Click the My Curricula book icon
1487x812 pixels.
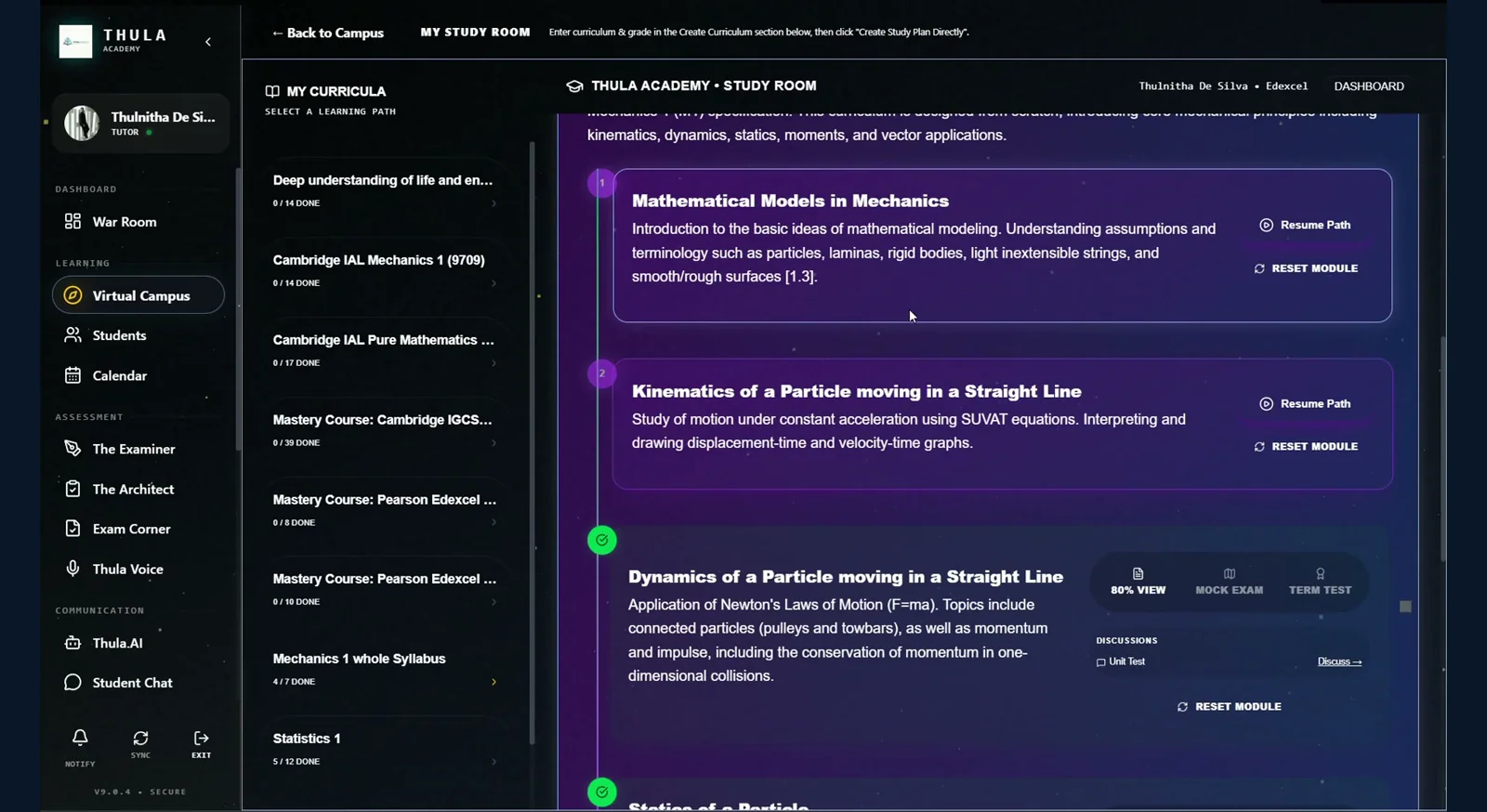point(272,91)
